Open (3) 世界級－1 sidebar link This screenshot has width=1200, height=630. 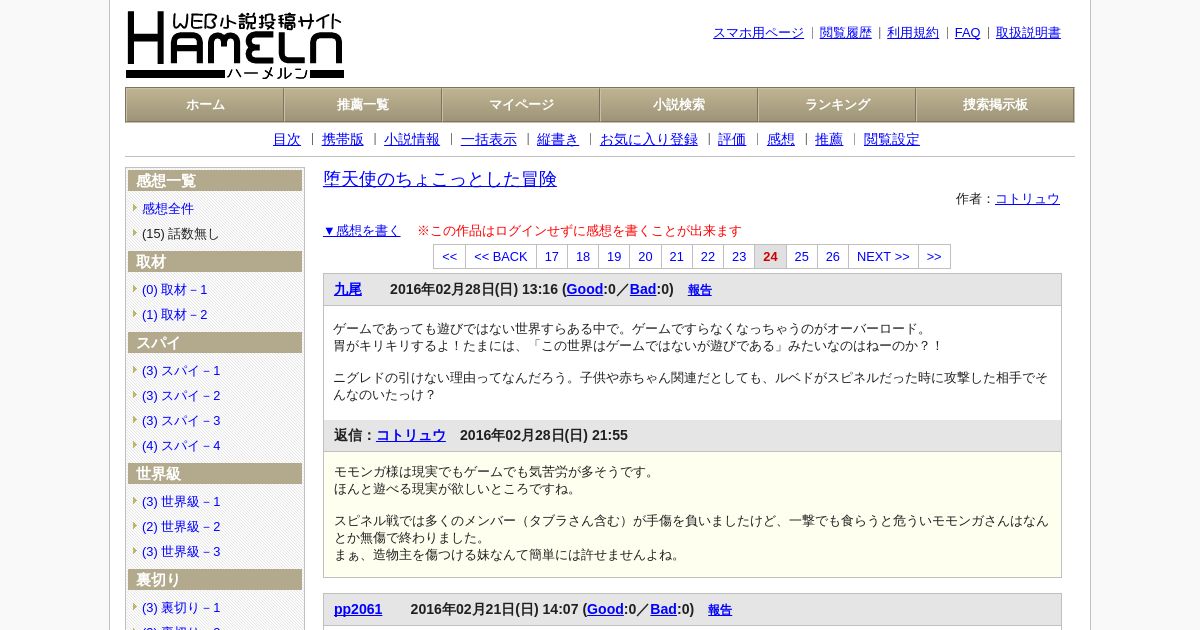(x=181, y=502)
